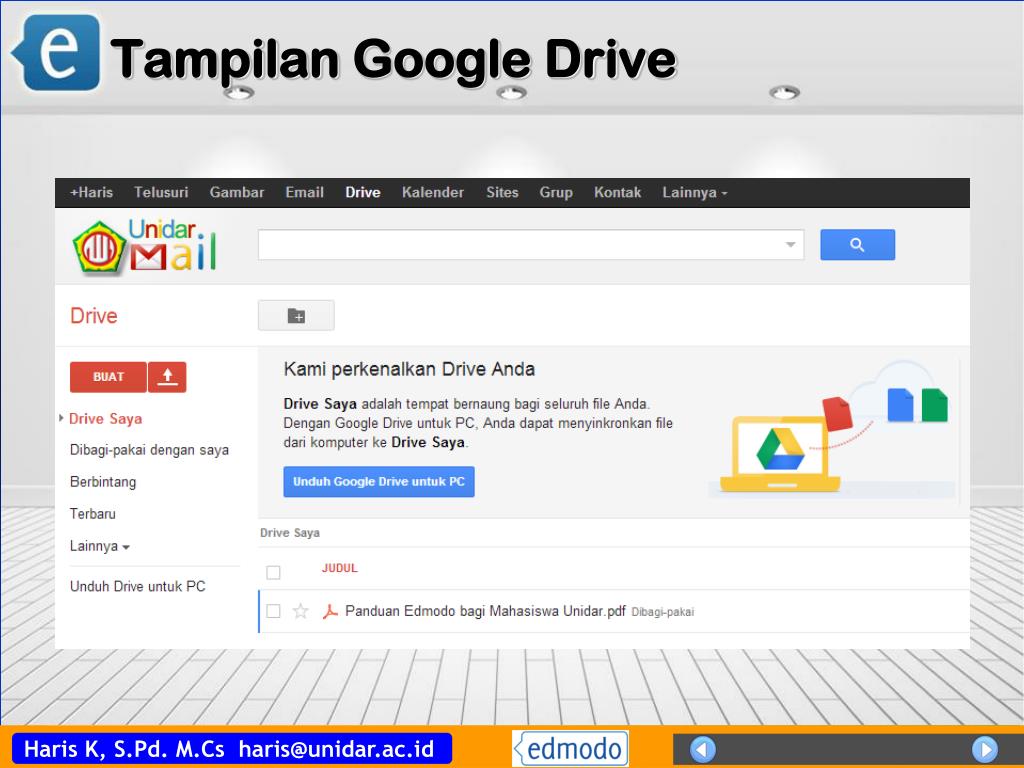Screen dimensions: 1024x768
Task: Click the blue magnifier search button
Action: 857,245
